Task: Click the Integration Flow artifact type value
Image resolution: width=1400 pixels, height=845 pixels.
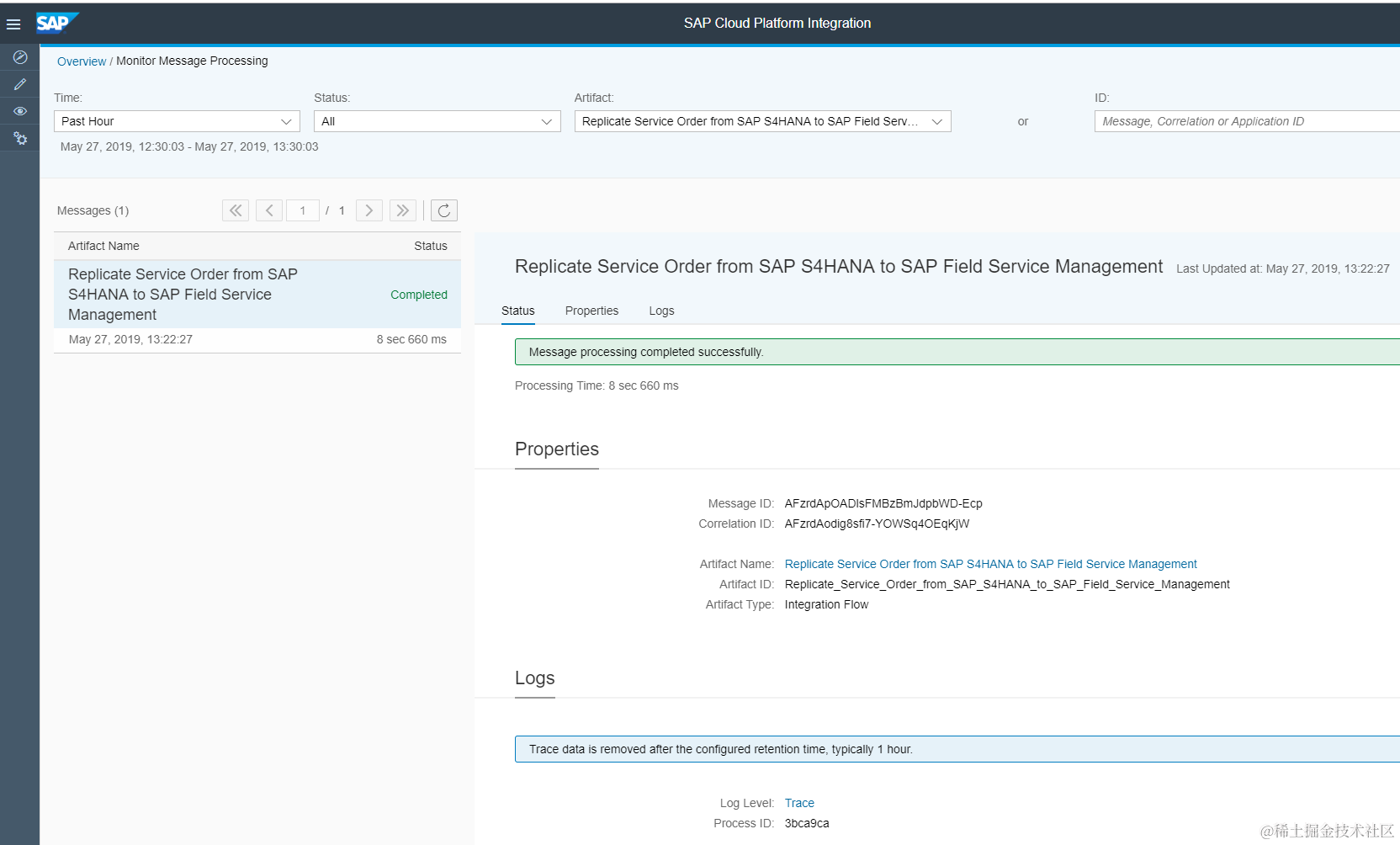Action: (x=826, y=604)
